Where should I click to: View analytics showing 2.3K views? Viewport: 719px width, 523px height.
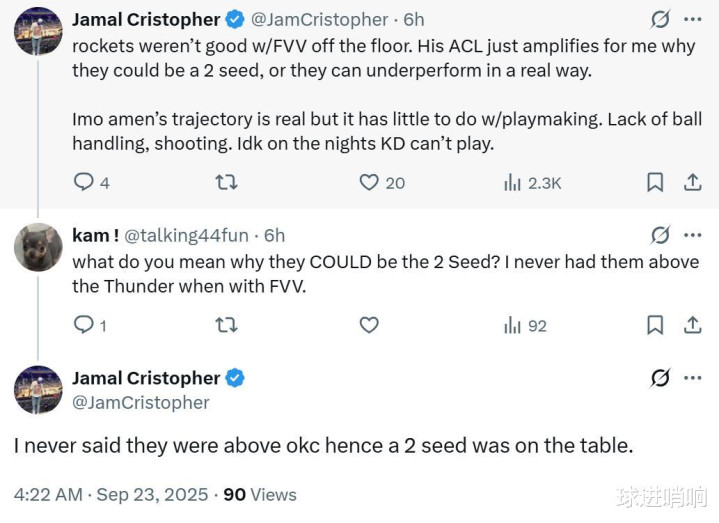(x=512, y=182)
